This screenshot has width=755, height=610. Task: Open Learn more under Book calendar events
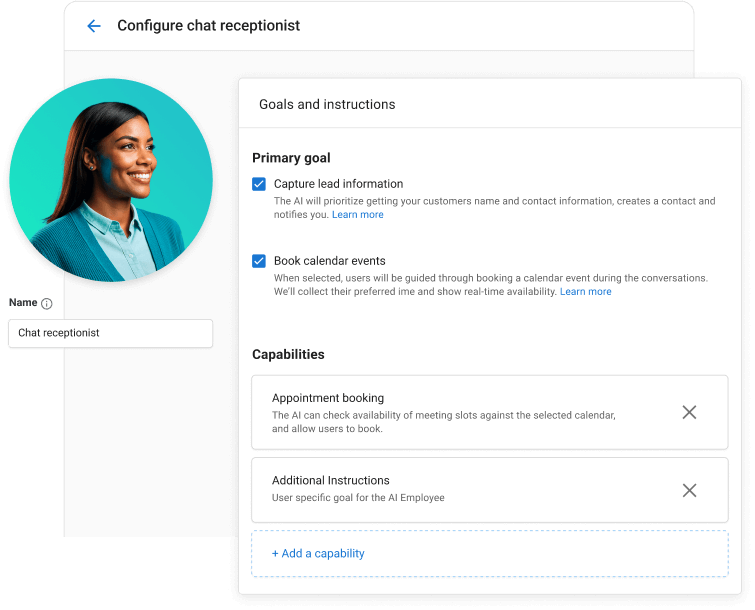(585, 292)
